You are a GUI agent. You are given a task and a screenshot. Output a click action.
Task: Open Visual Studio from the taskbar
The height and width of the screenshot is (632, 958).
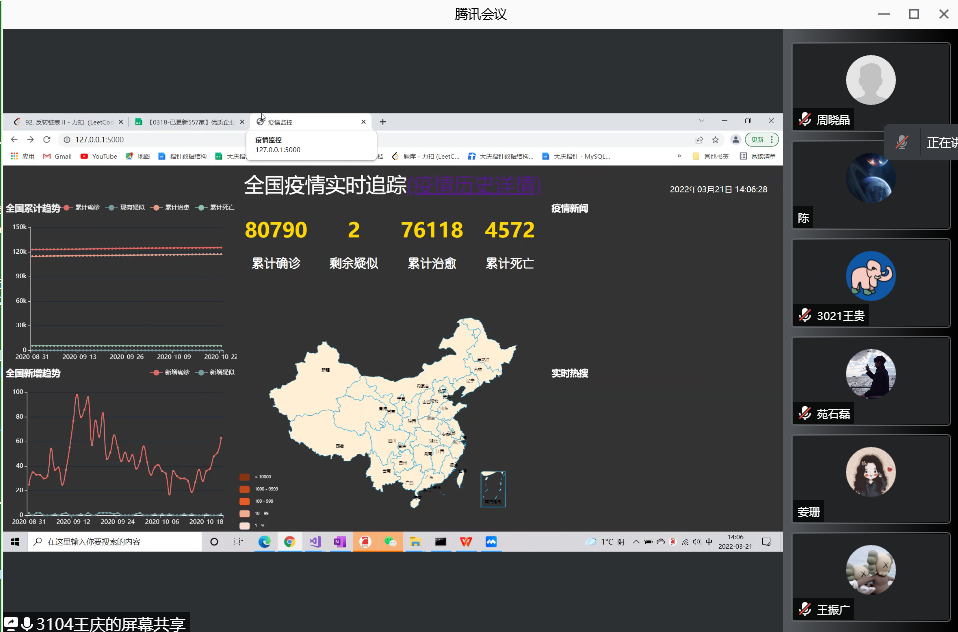pos(314,541)
